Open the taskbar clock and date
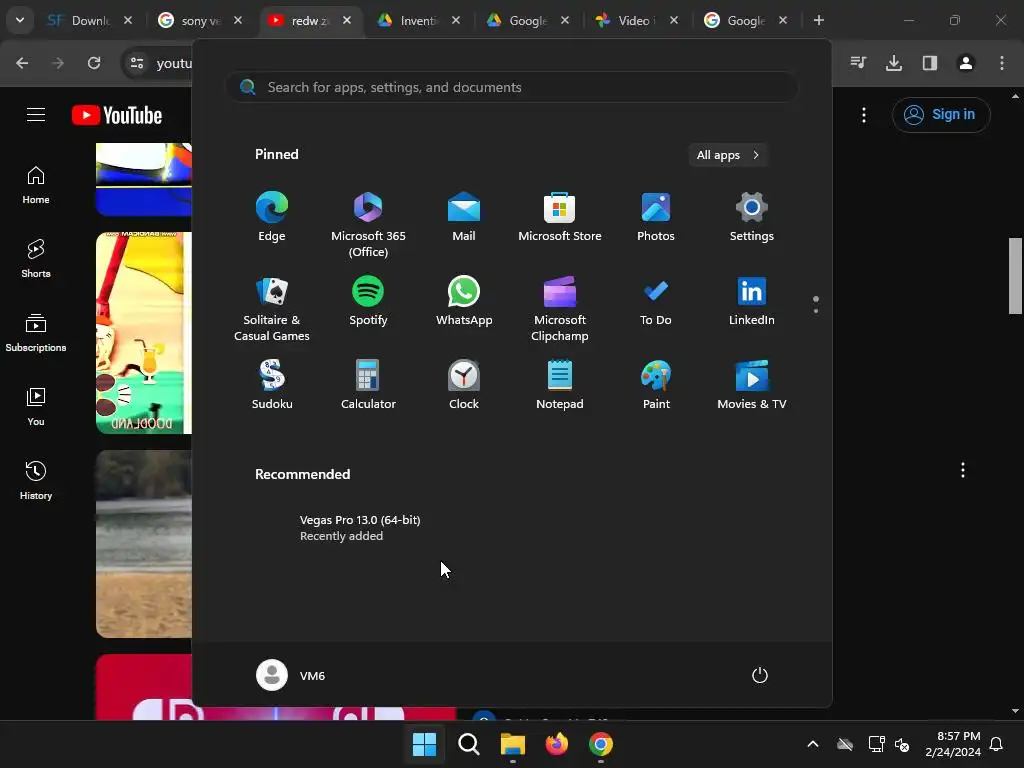Image resolution: width=1024 pixels, height=768 pixels. tap(953, 744)
